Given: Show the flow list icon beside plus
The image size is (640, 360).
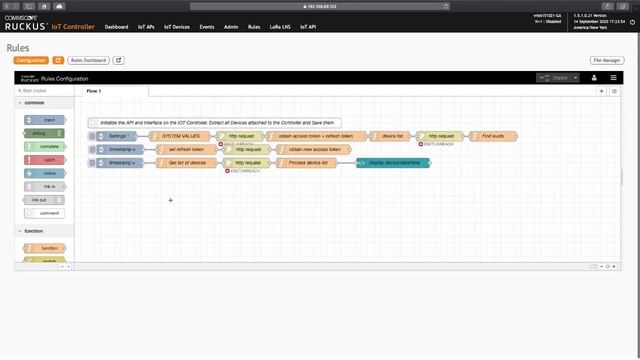Looking at the screenshot, I should click(x=614, y=91).
